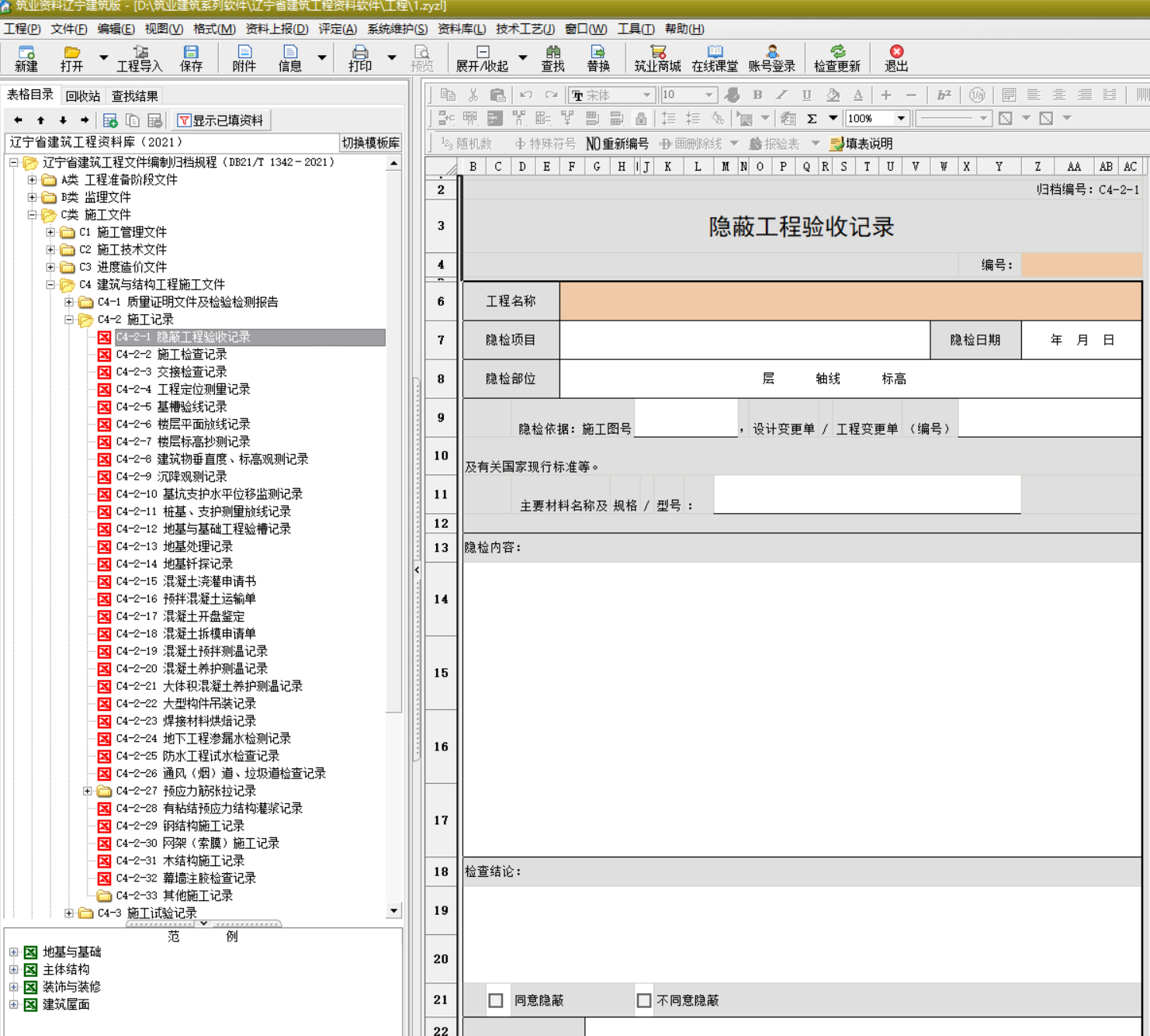
Task: Click the 打印 print icon
Action: [x=360, y=58]
